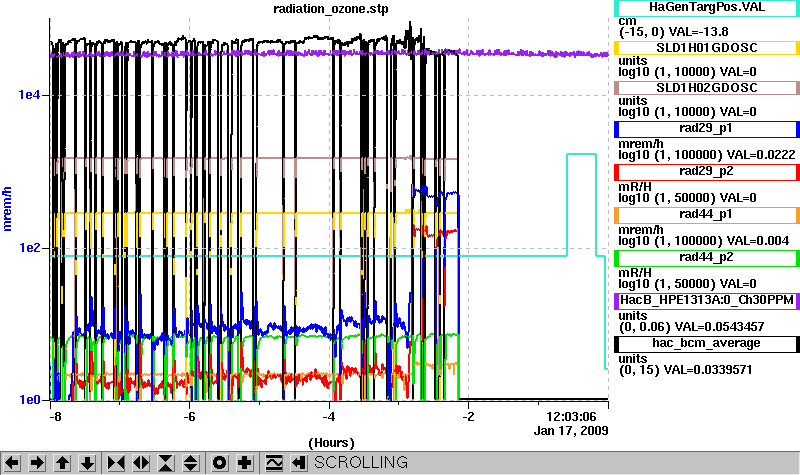This screenshot has height=475, width=800.
Task: Click the -4 hours x-axis label
Action: tap(329, 416)
